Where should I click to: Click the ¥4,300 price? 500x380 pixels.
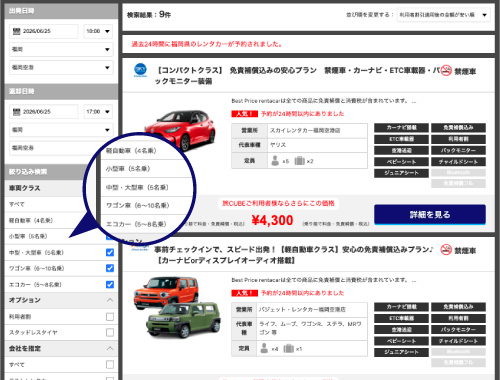[272, 220]
